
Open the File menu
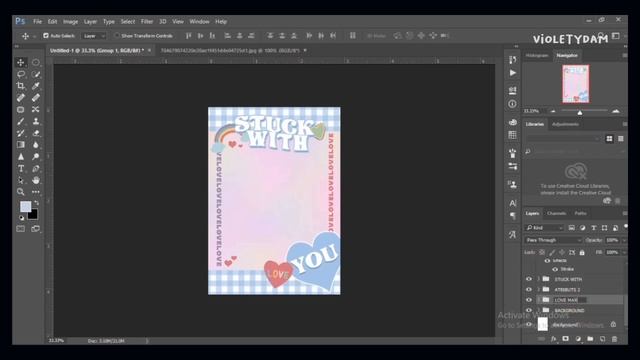tap(38, 22)
